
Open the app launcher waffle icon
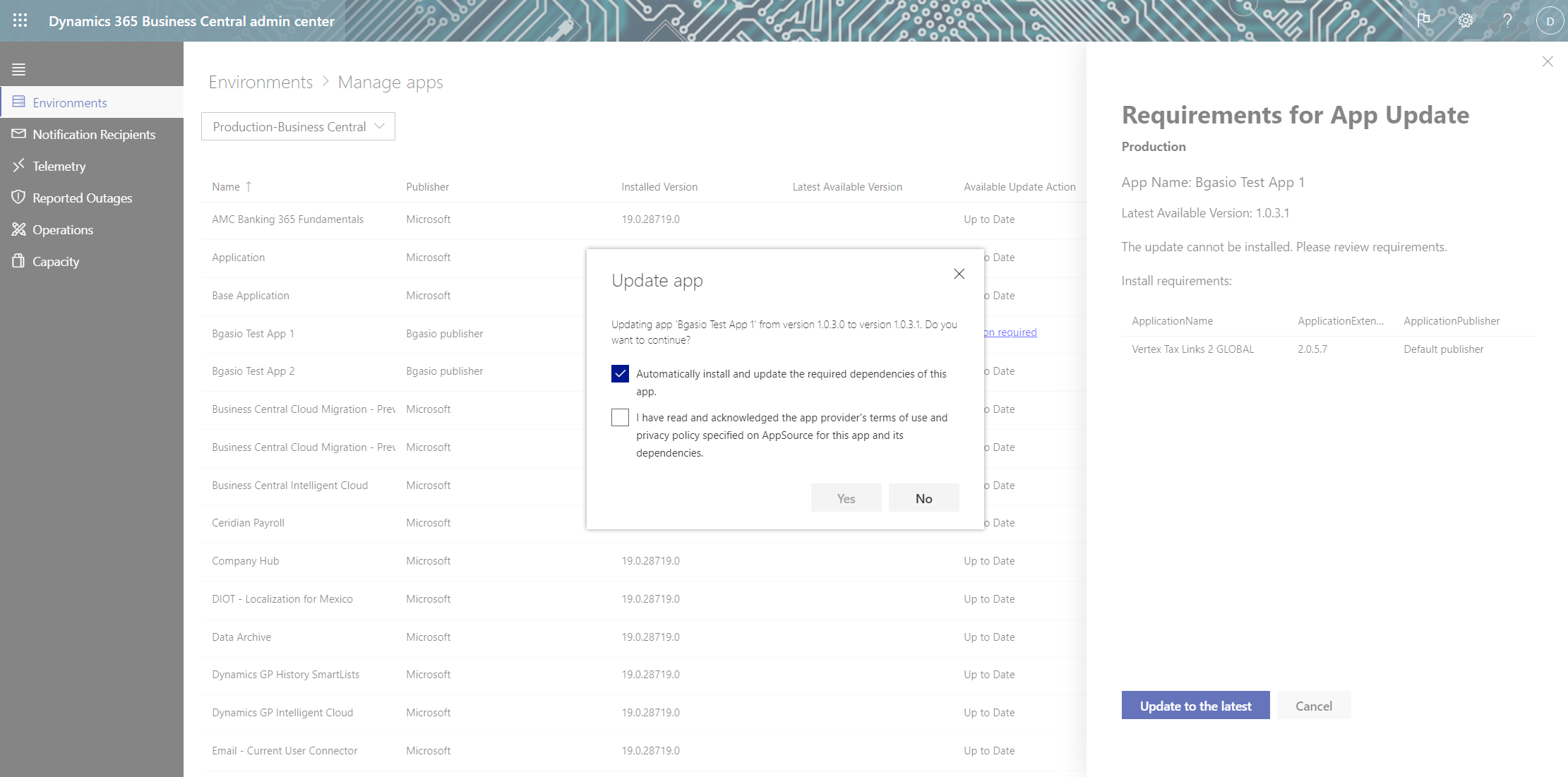(x=20, y=20)
